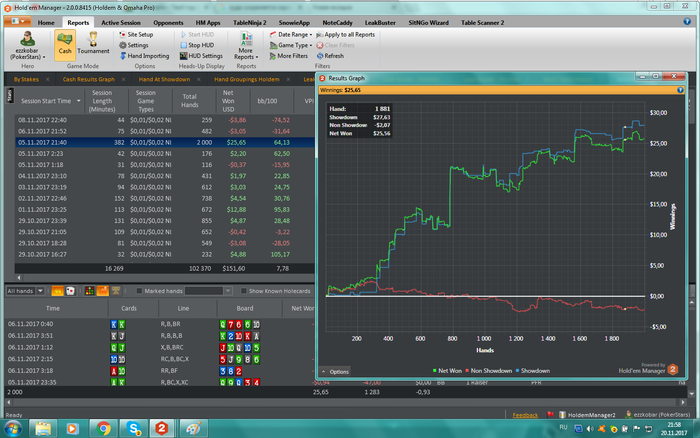Toggle Marked hands checkbox
This screenshot has width=700, height=438.
pyautogui.click(x=139, y=291)
